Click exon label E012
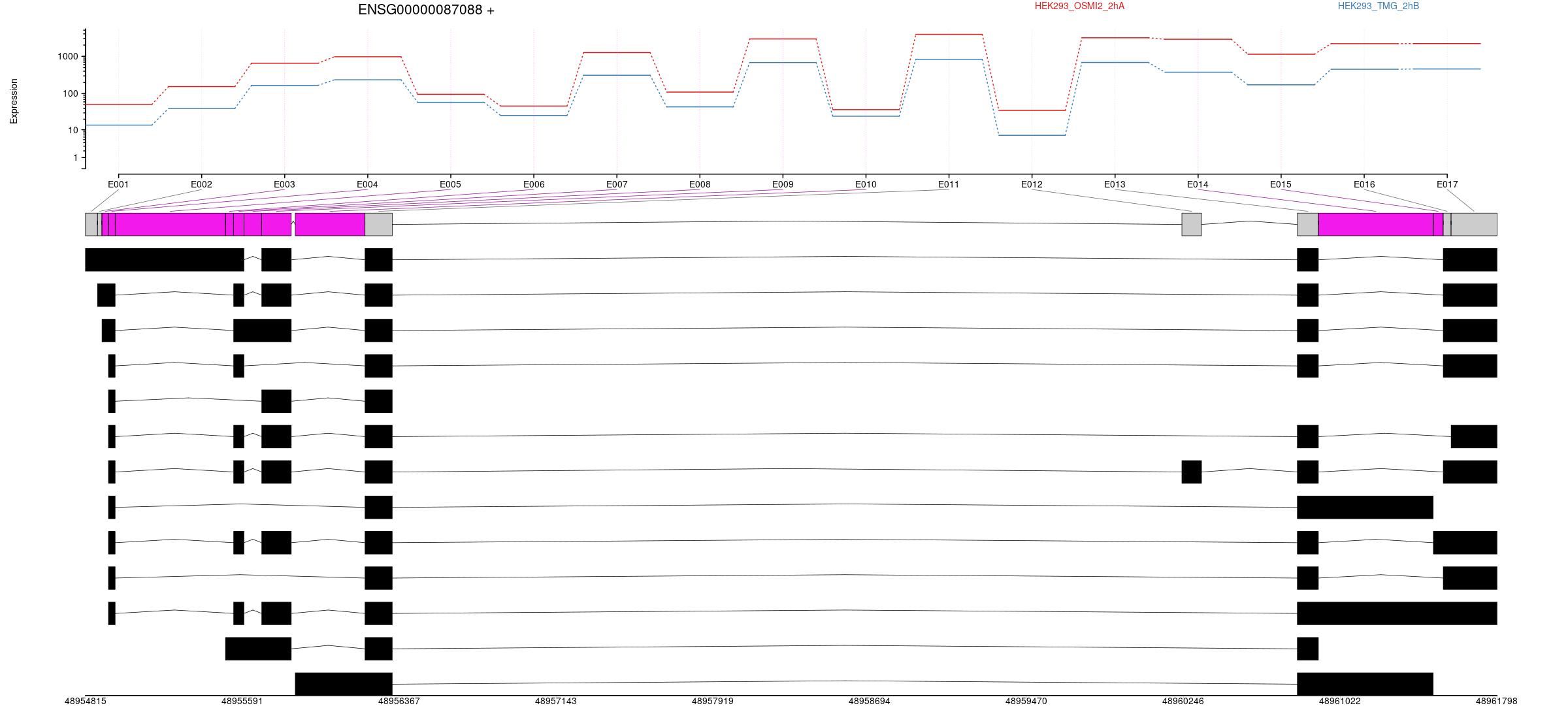 1032,184
